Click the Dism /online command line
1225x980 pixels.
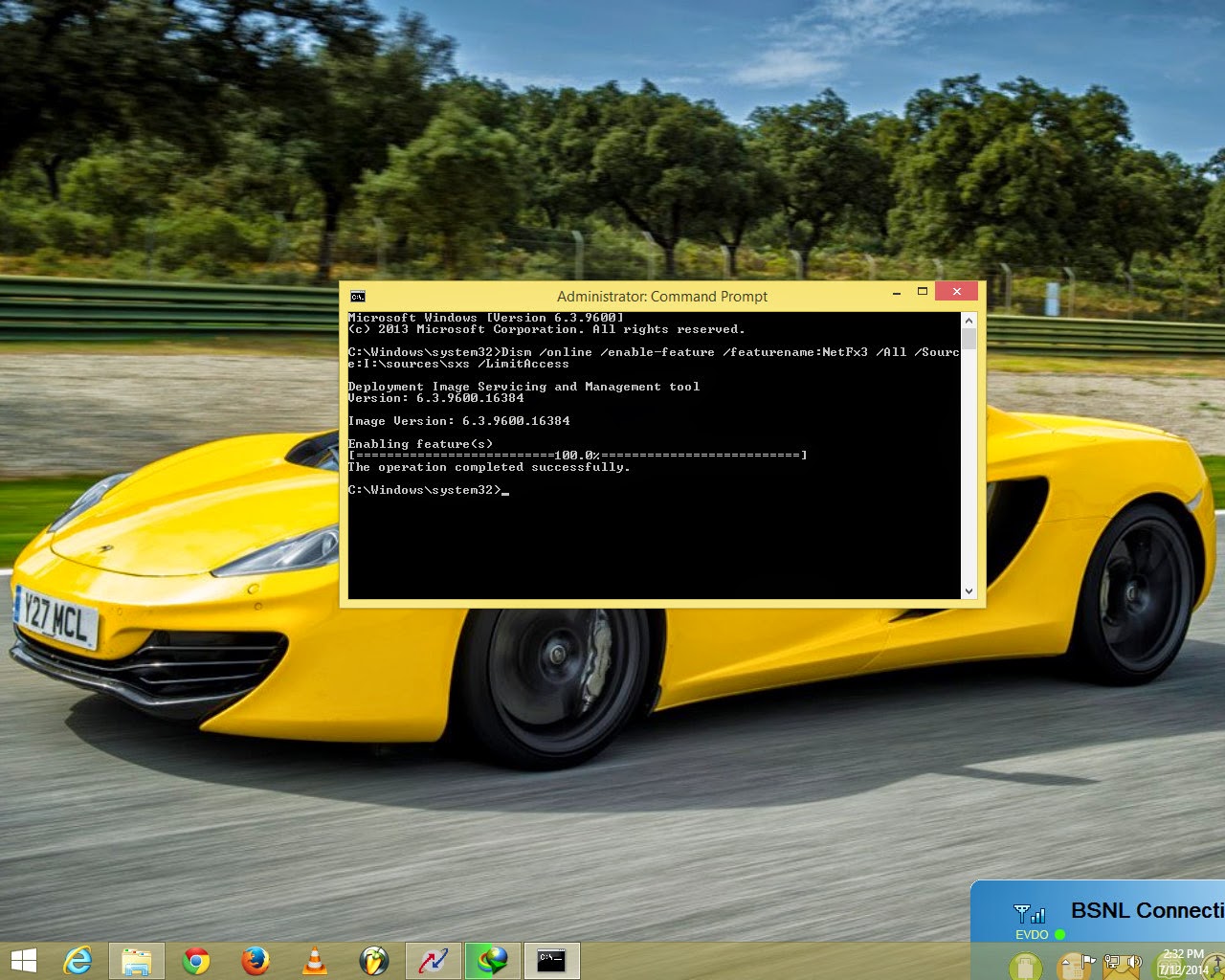(654, 358)
